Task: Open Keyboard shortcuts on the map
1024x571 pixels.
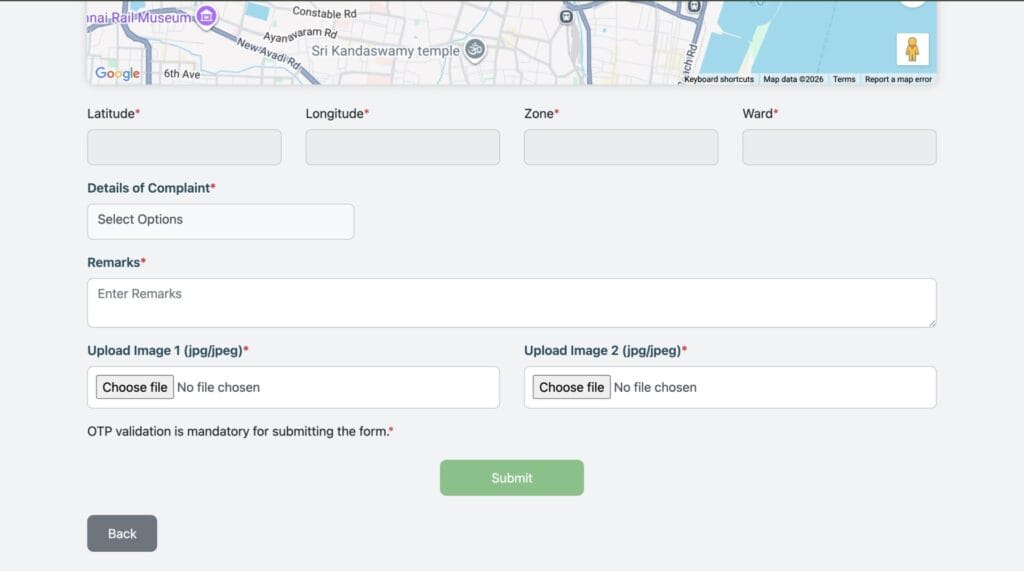Action: [718, 79]
